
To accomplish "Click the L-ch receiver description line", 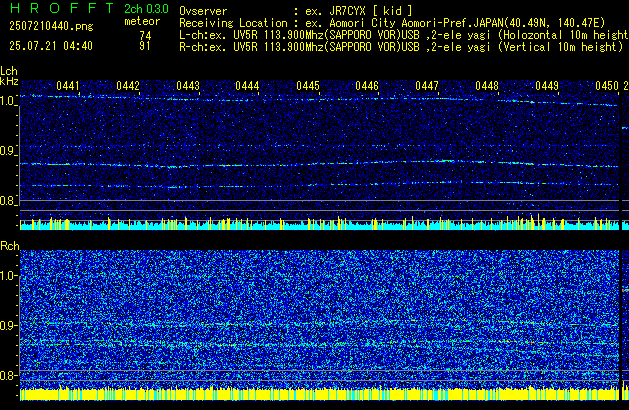I will click(404, 35).
